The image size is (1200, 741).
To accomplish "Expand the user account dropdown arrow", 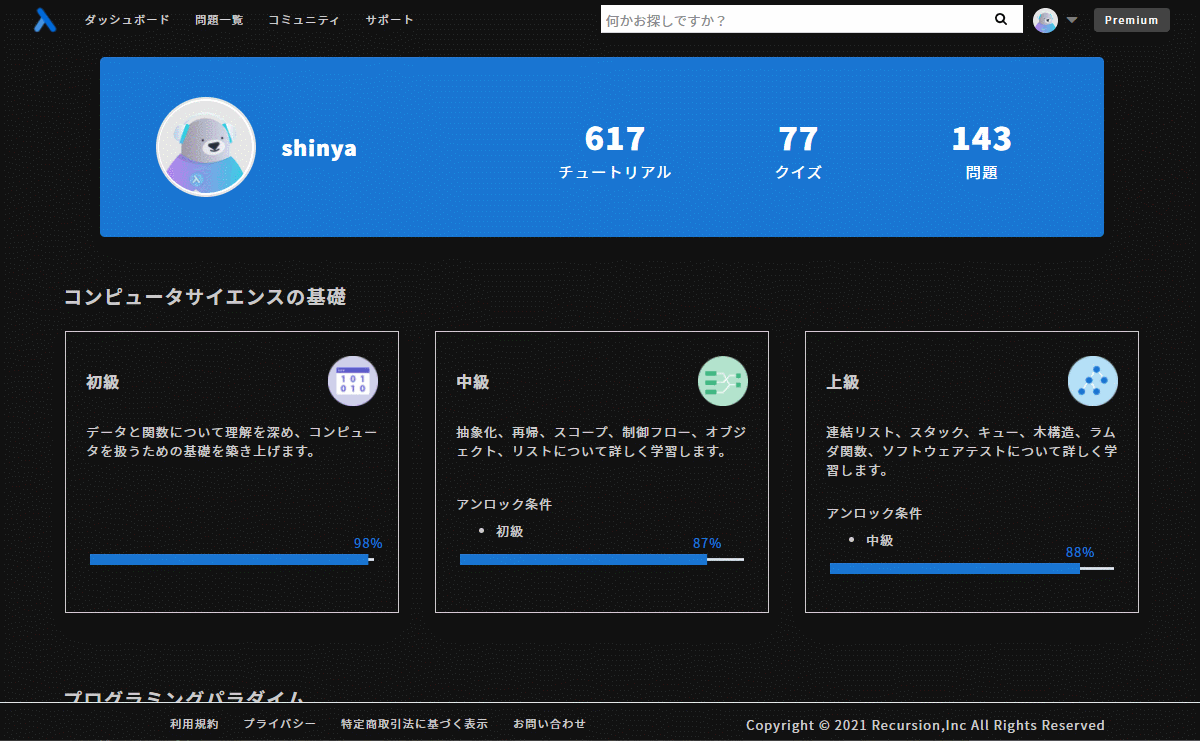I will coord(1072,20).
